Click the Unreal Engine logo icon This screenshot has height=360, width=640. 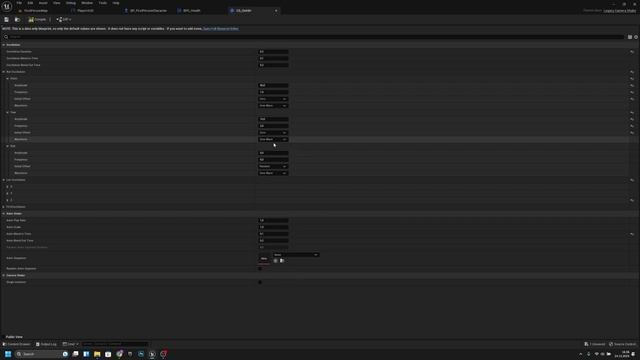coord(7,7)
